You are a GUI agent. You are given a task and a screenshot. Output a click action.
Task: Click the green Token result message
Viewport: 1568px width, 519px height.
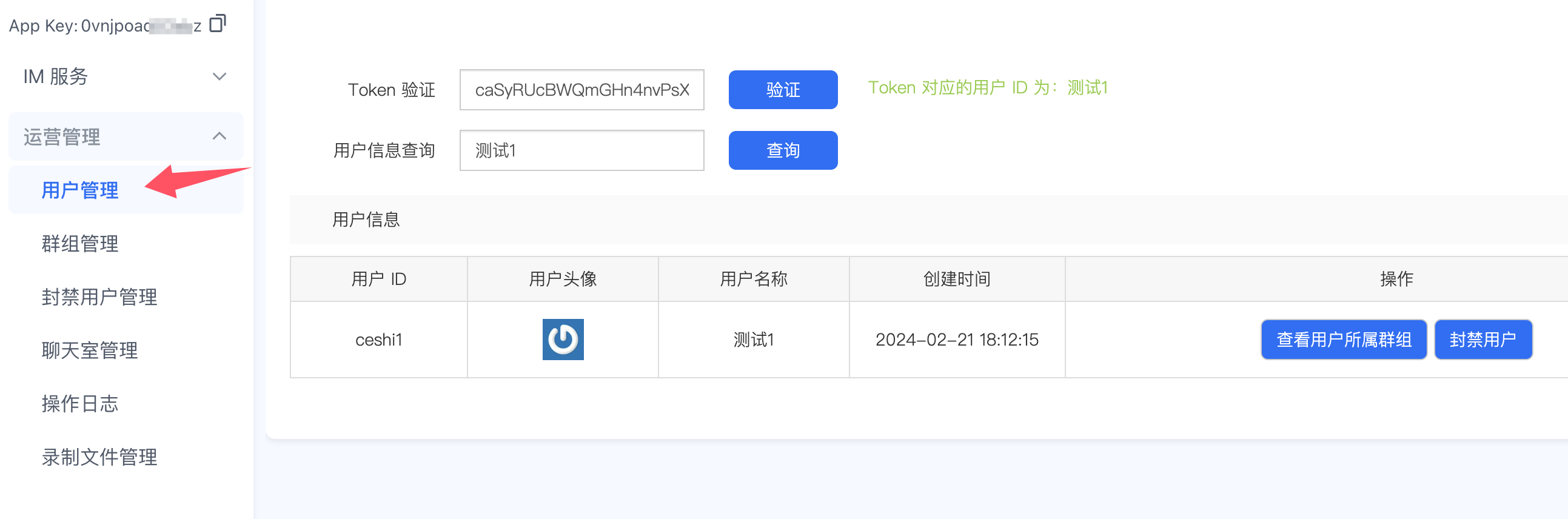(987, 89)
